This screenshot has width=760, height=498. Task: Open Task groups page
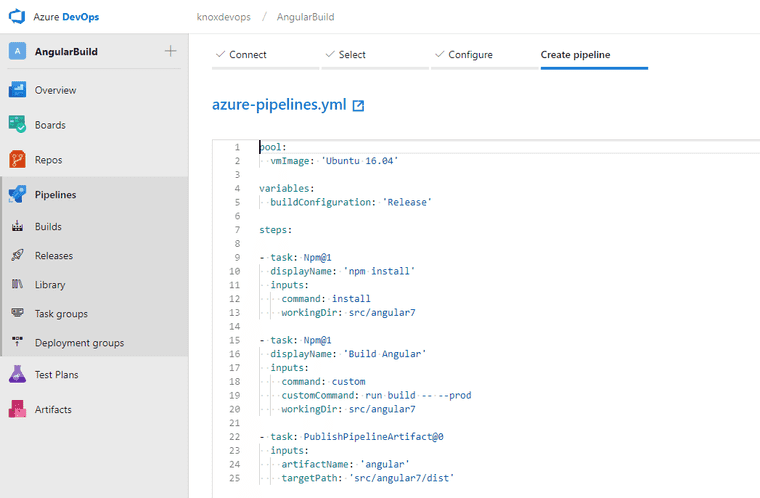click(61, 314)
